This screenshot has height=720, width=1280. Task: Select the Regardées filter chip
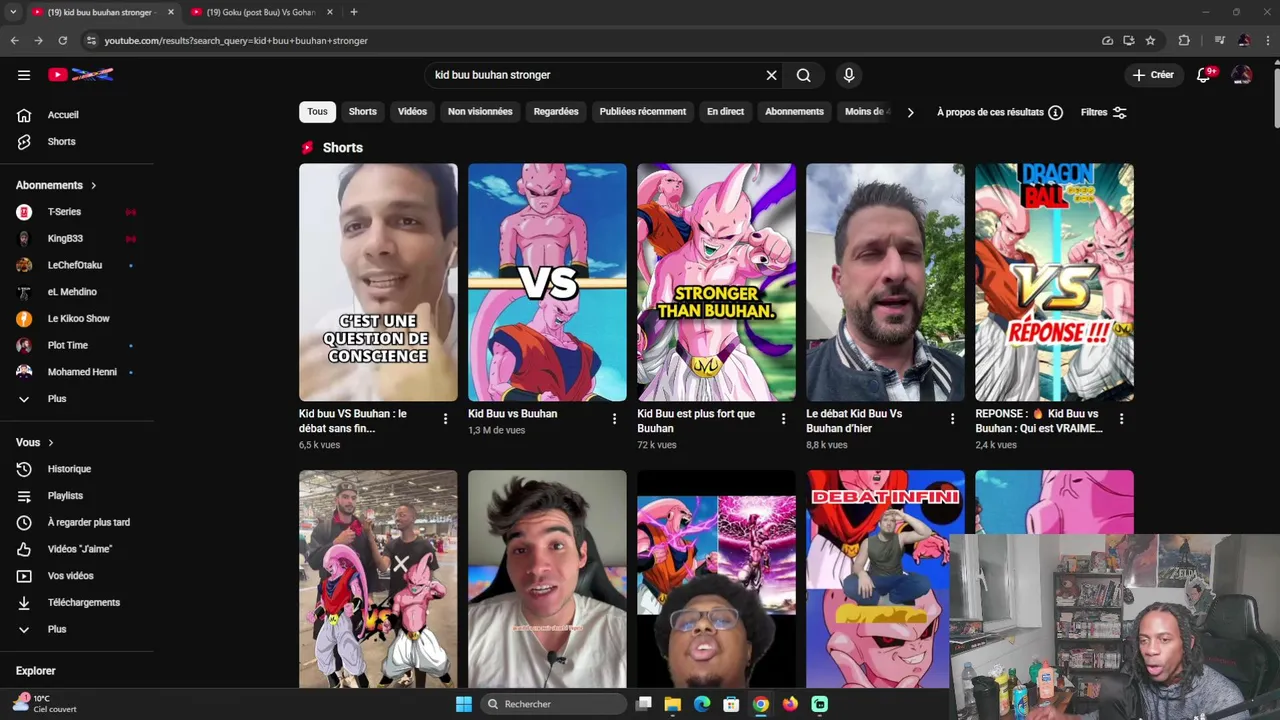[556, 112]
